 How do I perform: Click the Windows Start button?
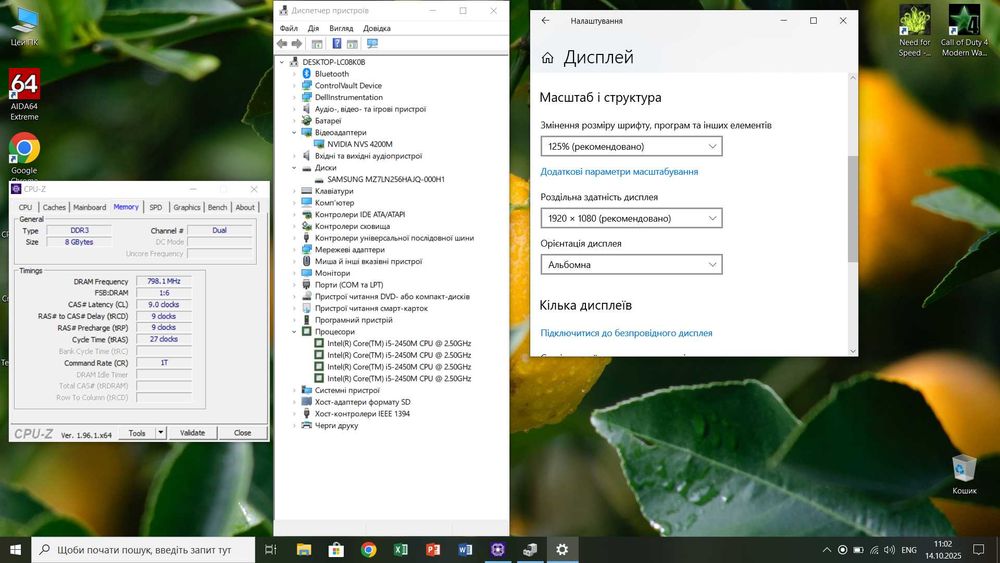pos(15,550)
